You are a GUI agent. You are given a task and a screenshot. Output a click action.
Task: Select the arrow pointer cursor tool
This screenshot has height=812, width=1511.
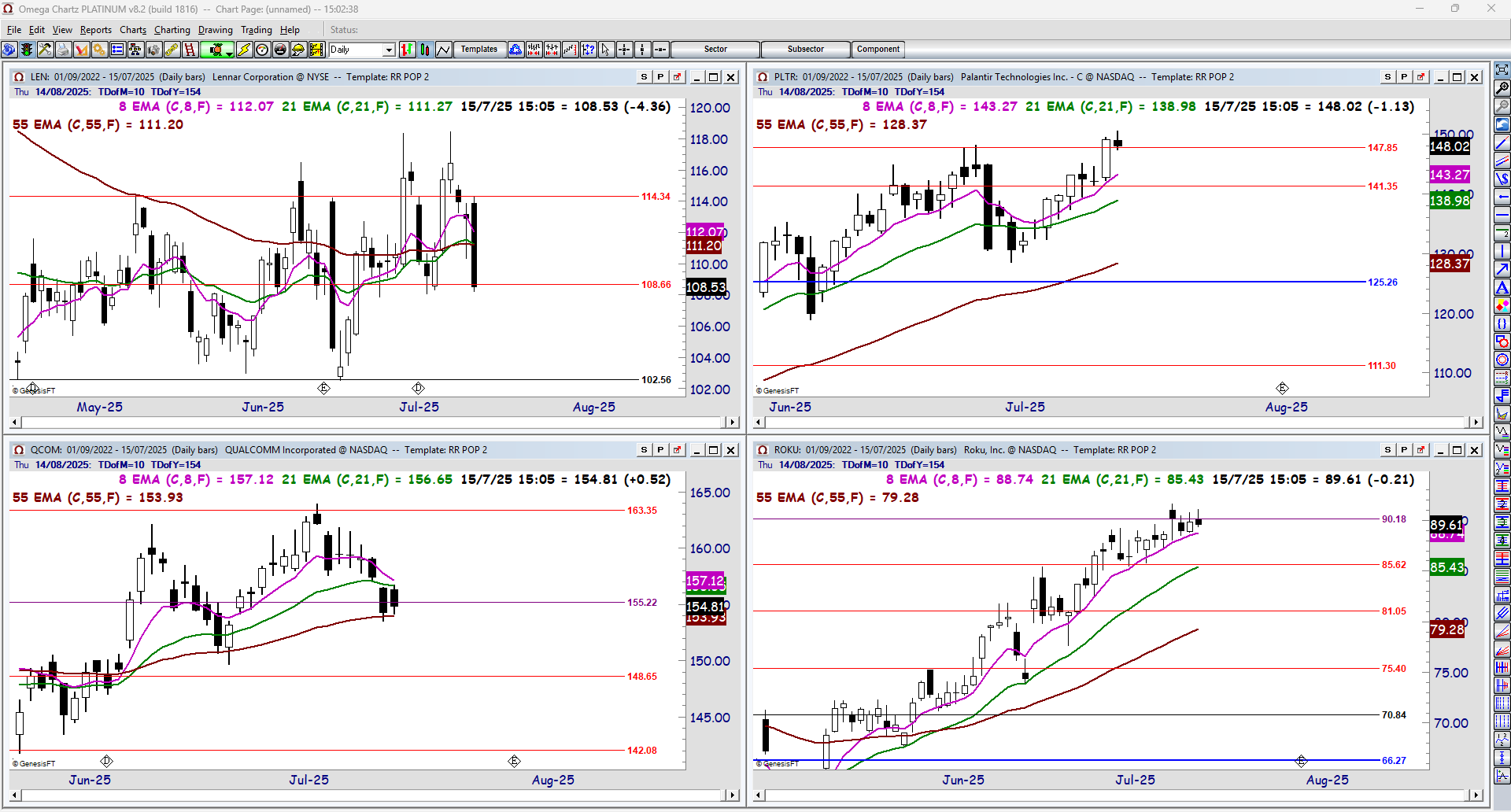tap(606, 50)
